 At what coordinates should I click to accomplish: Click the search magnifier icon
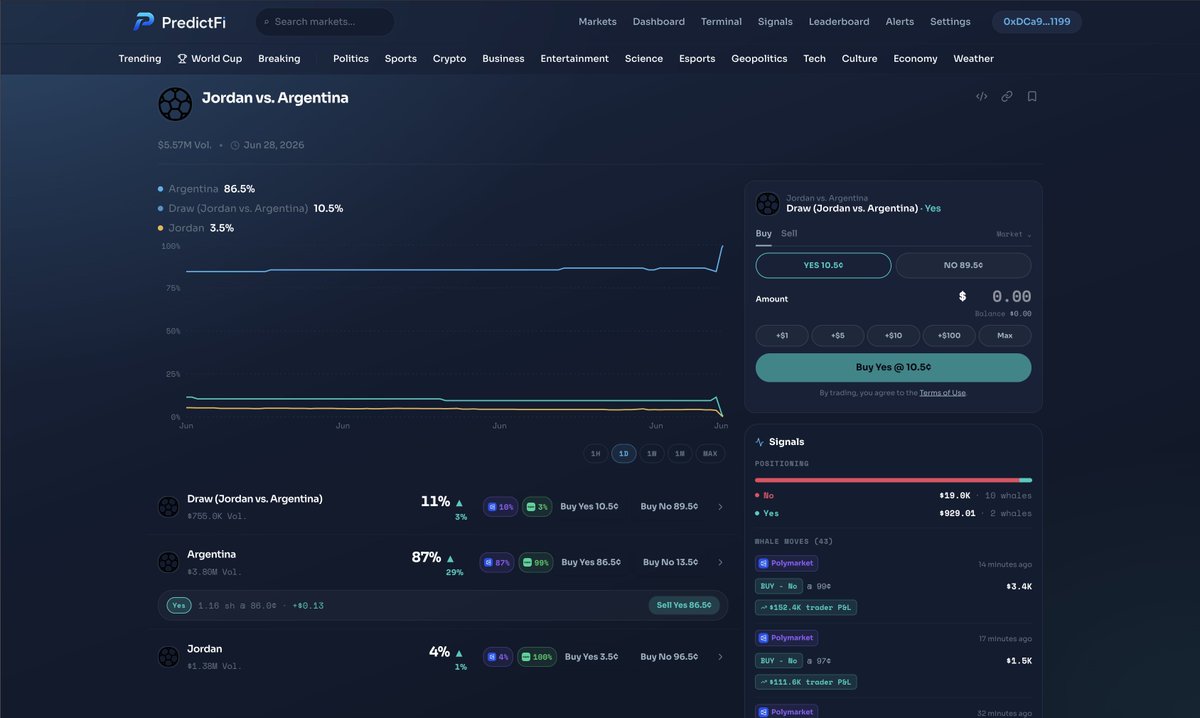[267, 22]
